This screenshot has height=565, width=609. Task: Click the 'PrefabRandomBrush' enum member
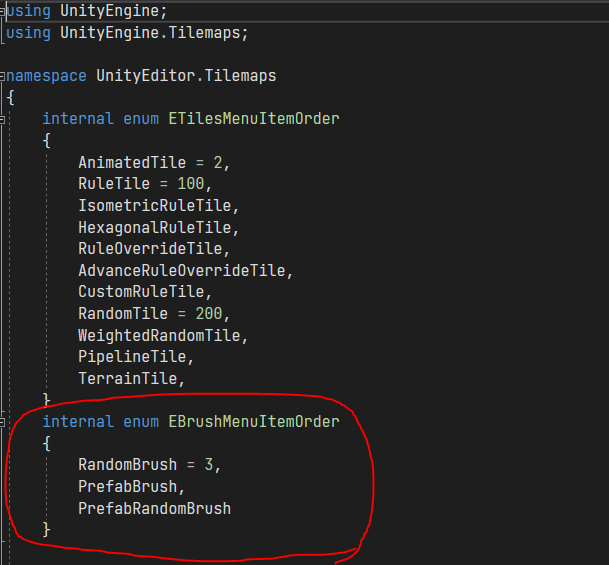(x=155, y=508)
